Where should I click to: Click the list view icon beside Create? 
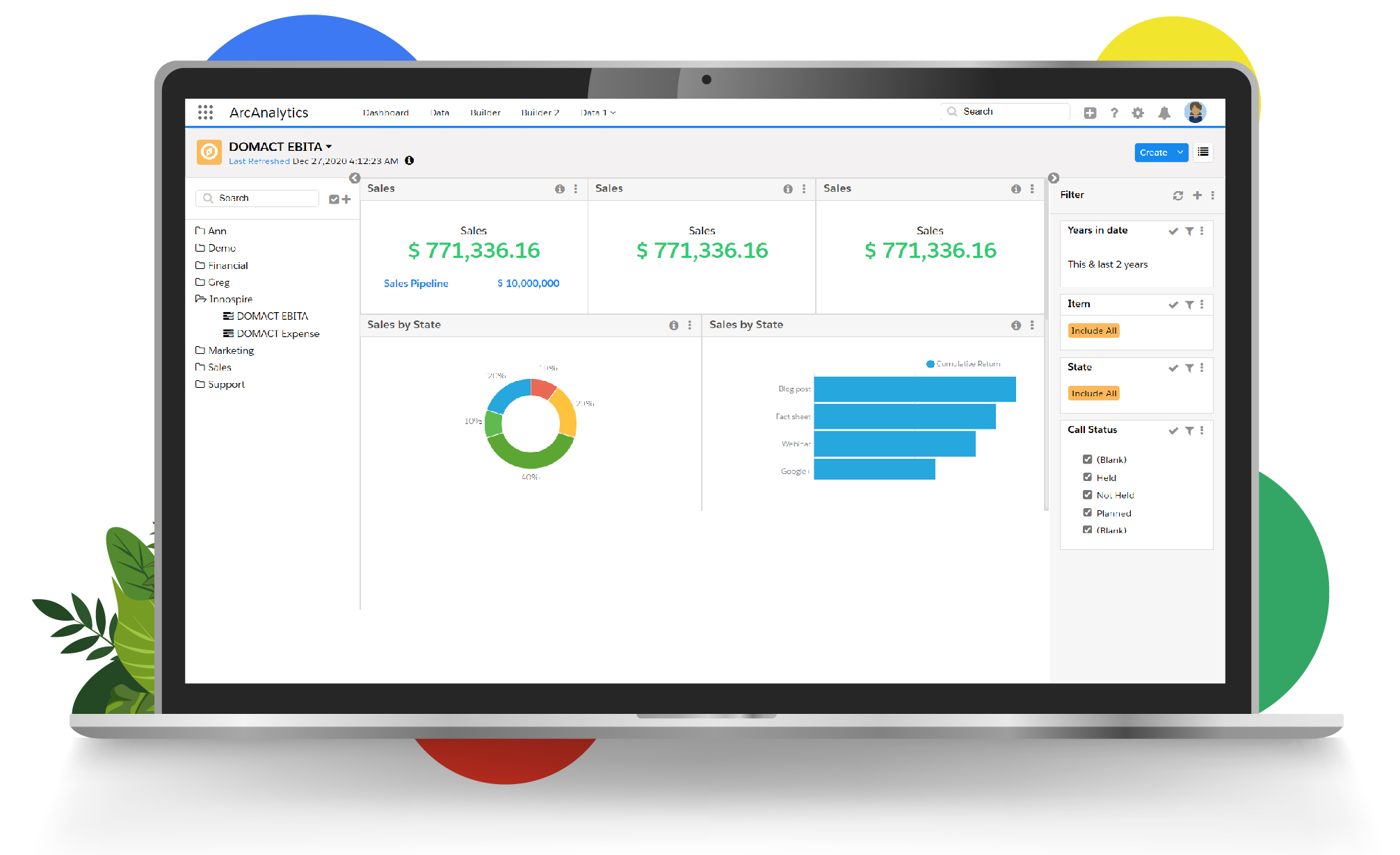pos(1203,152)
